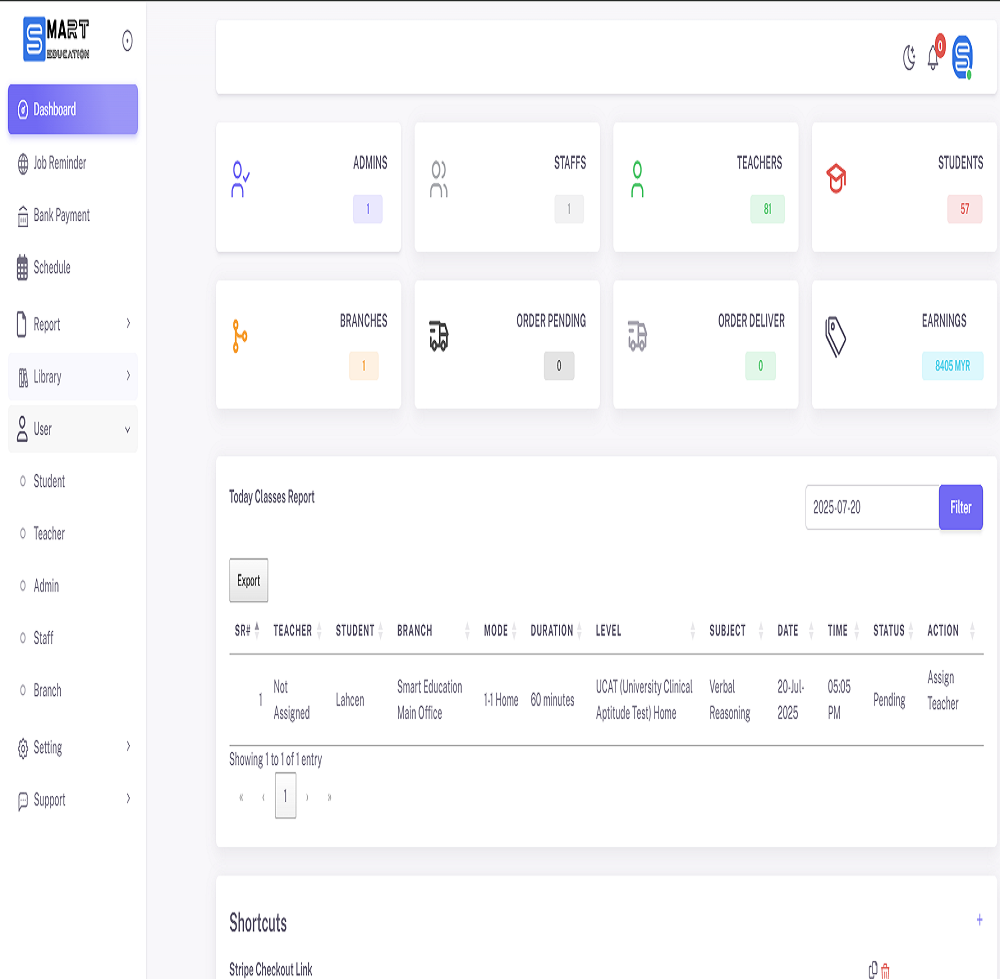
Task: Open Bank Payment page
Action: [x=61, y=215]
